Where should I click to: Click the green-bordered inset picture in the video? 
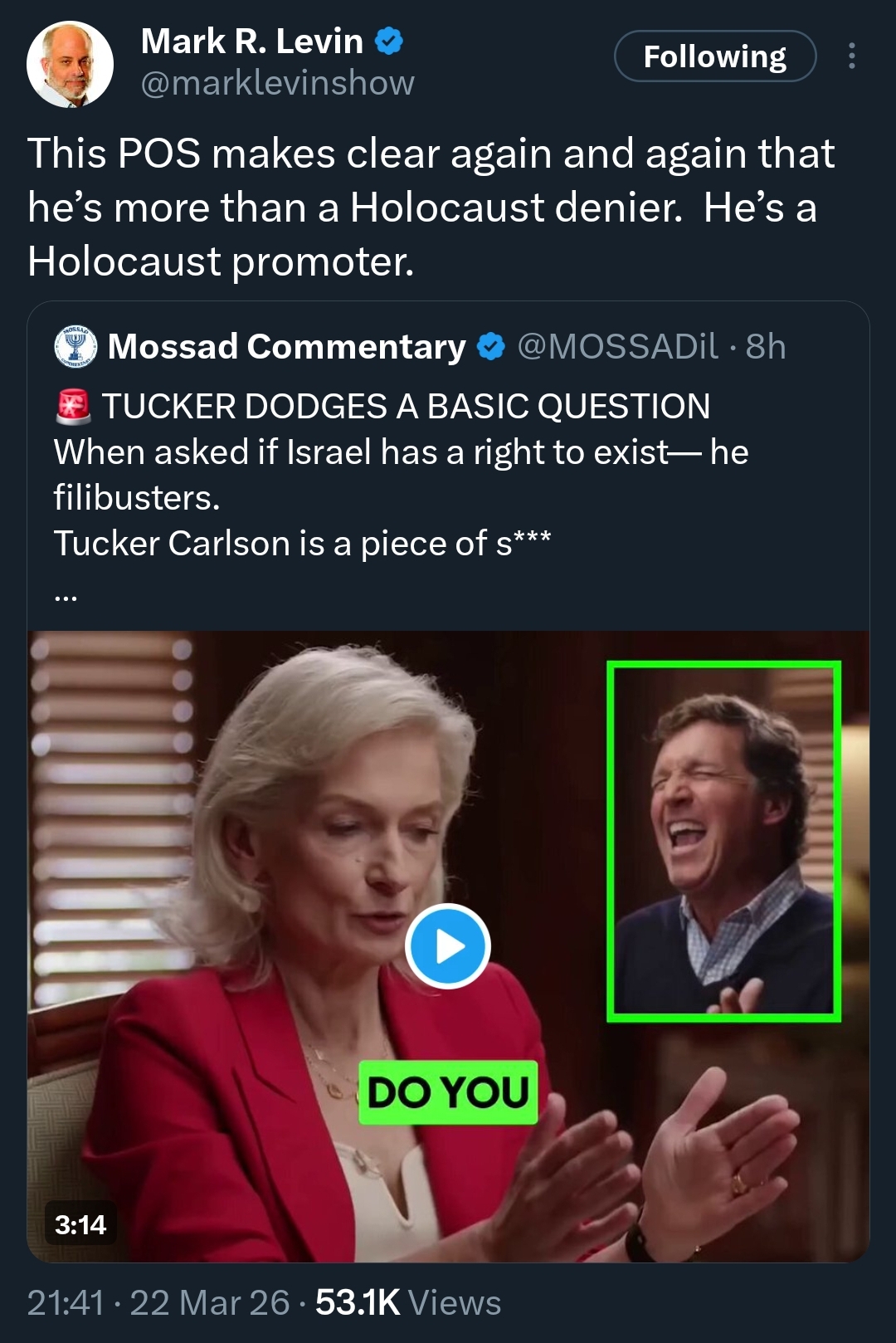(723, 841)
